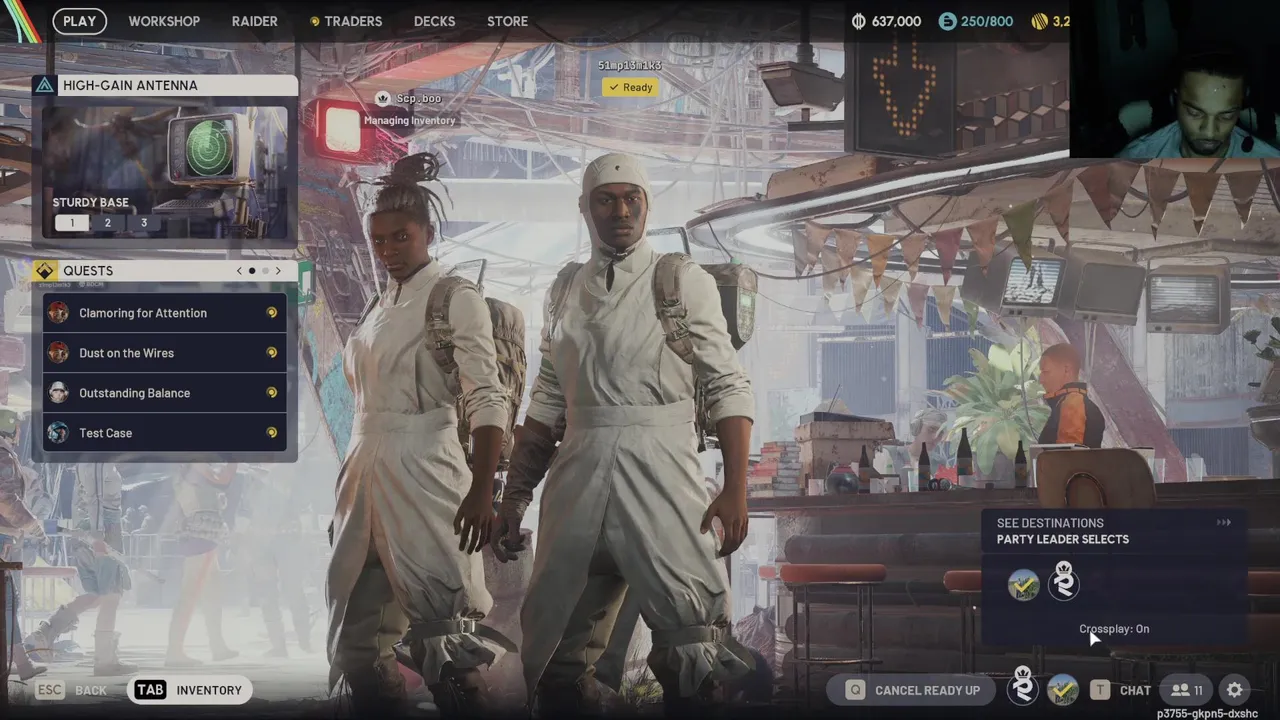1280x720 pixels.
Task: Click the ESC key hint
Action: (49, 690)
